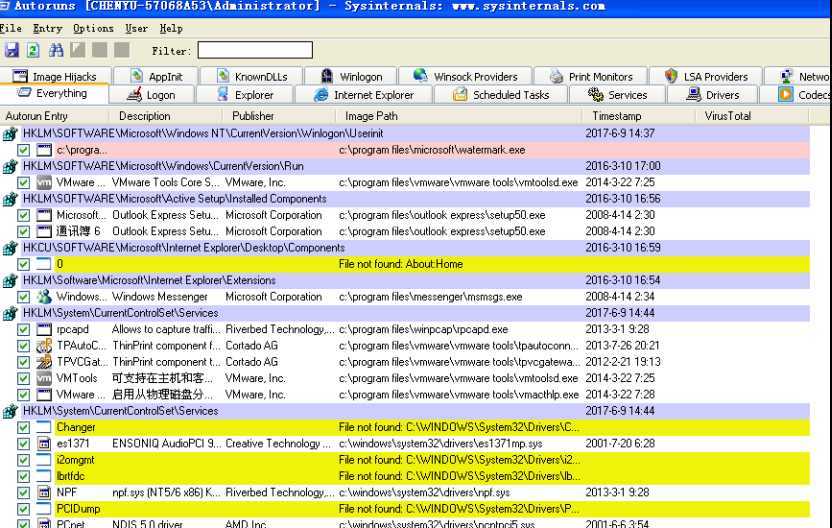Uncheck the PCIDump driver checkbox

coord(23,509)
